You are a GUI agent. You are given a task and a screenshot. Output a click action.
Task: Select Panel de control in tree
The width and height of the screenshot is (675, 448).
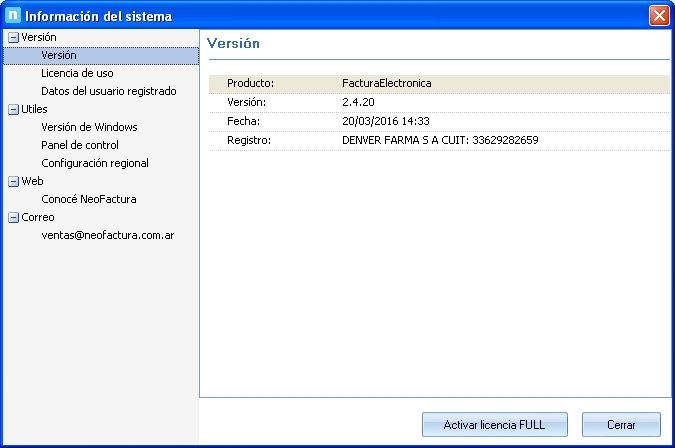click(x=80, y=145)
